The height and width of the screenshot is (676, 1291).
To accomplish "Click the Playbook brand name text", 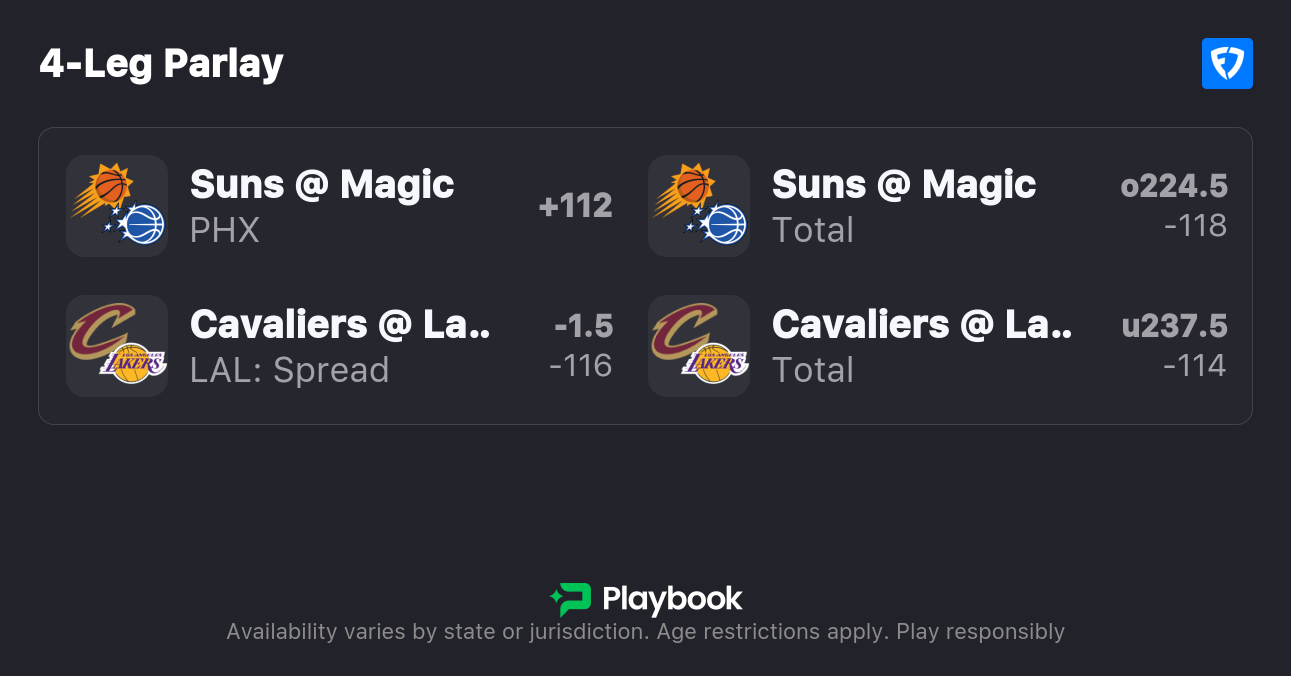I will pyautogui.click(x=672, y=599).
